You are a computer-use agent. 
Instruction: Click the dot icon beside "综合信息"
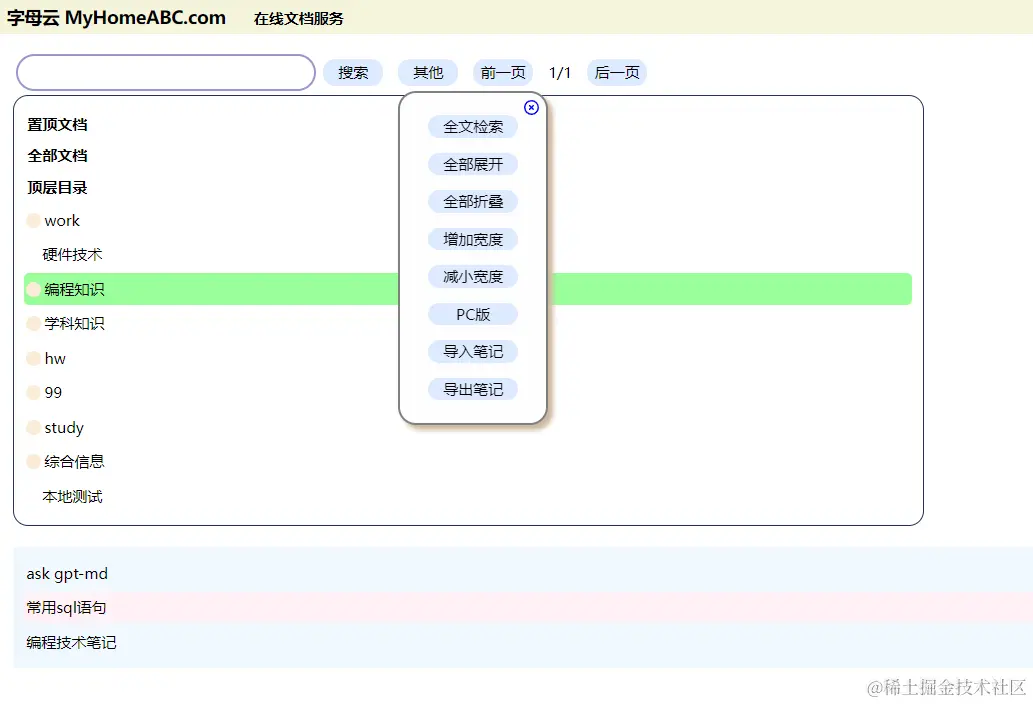tap(33, 461)
